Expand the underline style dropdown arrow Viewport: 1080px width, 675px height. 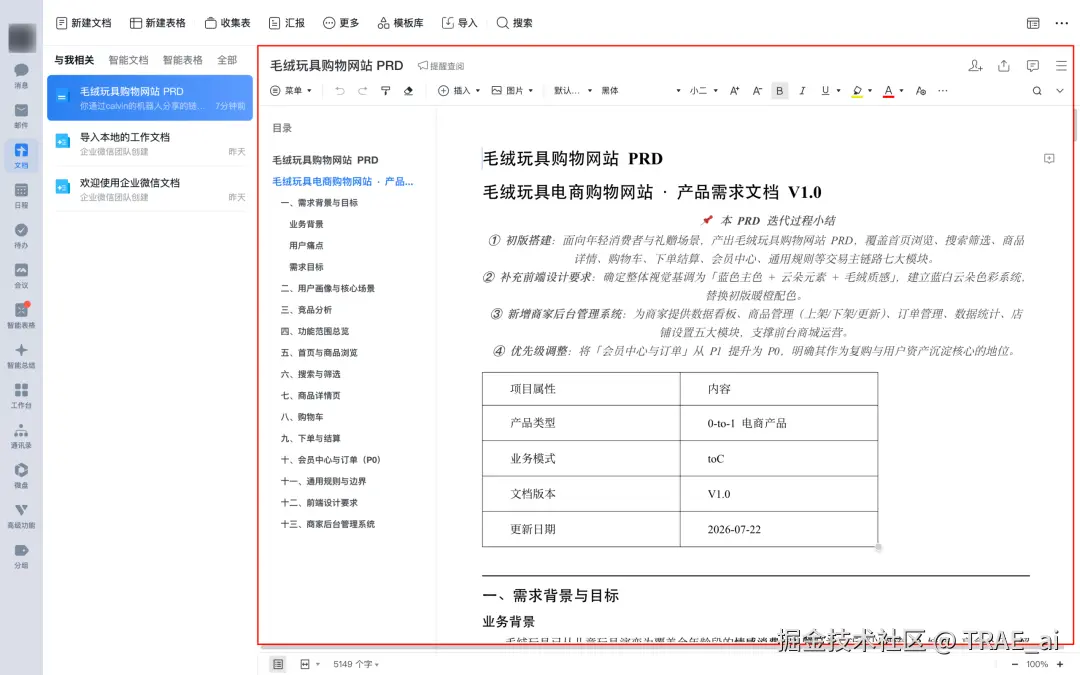coord(838,91)
